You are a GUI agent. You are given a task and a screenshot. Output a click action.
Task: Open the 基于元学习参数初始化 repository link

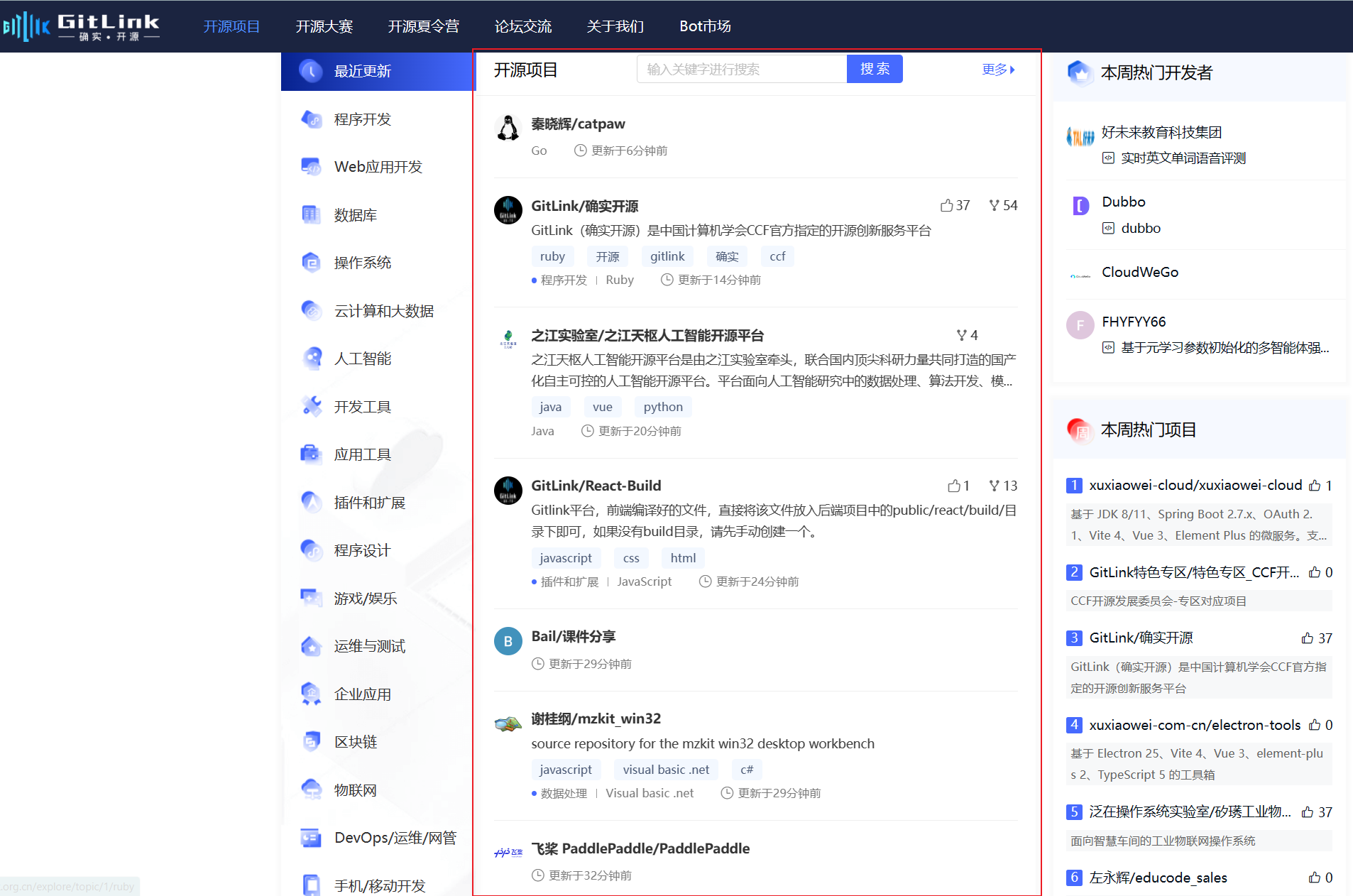(x=1225, y=347)
